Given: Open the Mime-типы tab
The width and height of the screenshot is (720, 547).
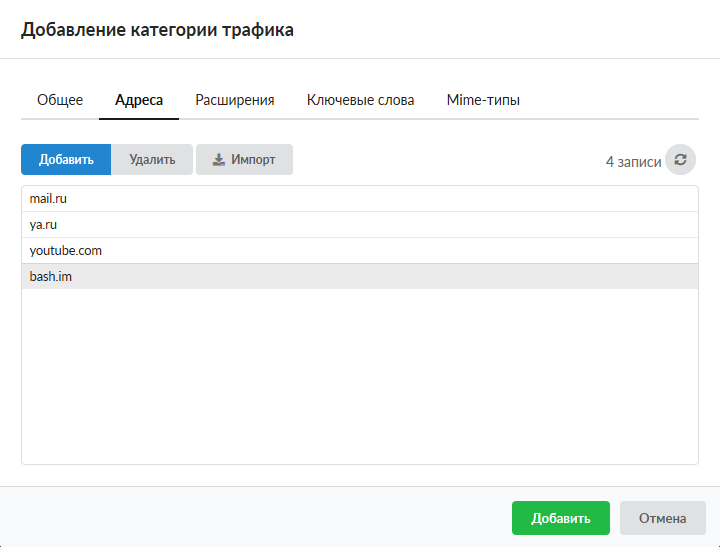Looking at the screenshot, I should pos(483,100).
